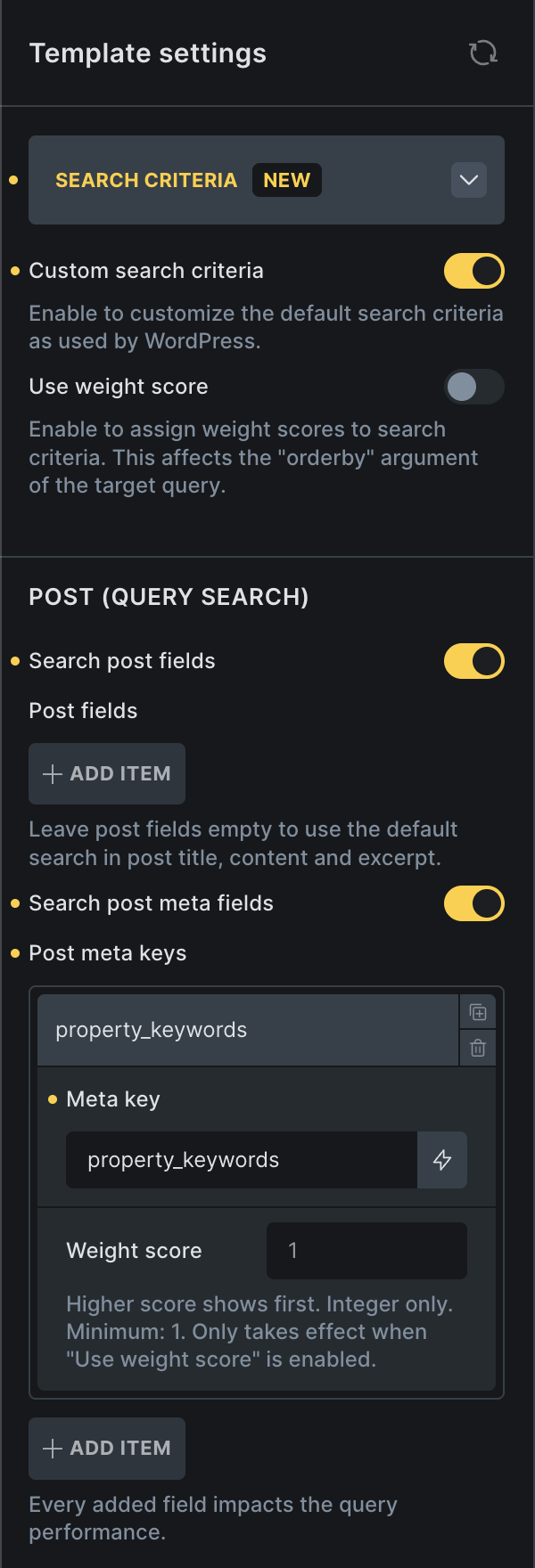This screenshot has width=535, height=1568.
Task: Click the Template settings panel title
Action: click(x=148, y=53)
